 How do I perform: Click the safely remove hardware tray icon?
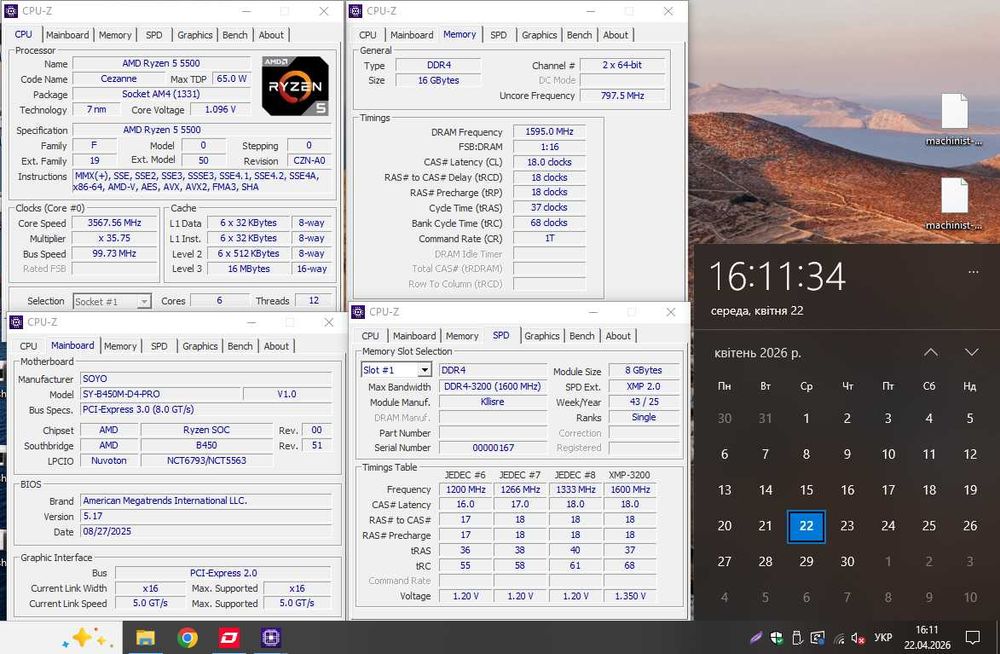pos(797,637)
